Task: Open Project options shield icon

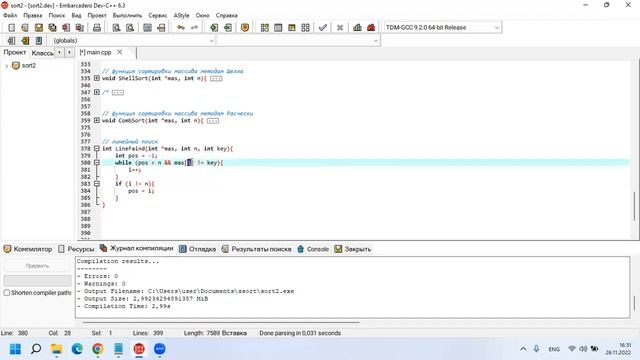Action: click(245, 27)
